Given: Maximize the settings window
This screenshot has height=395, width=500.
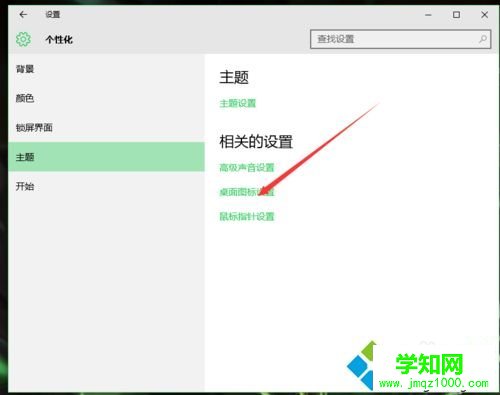Looking at the screenshot, I should [456, 15].
